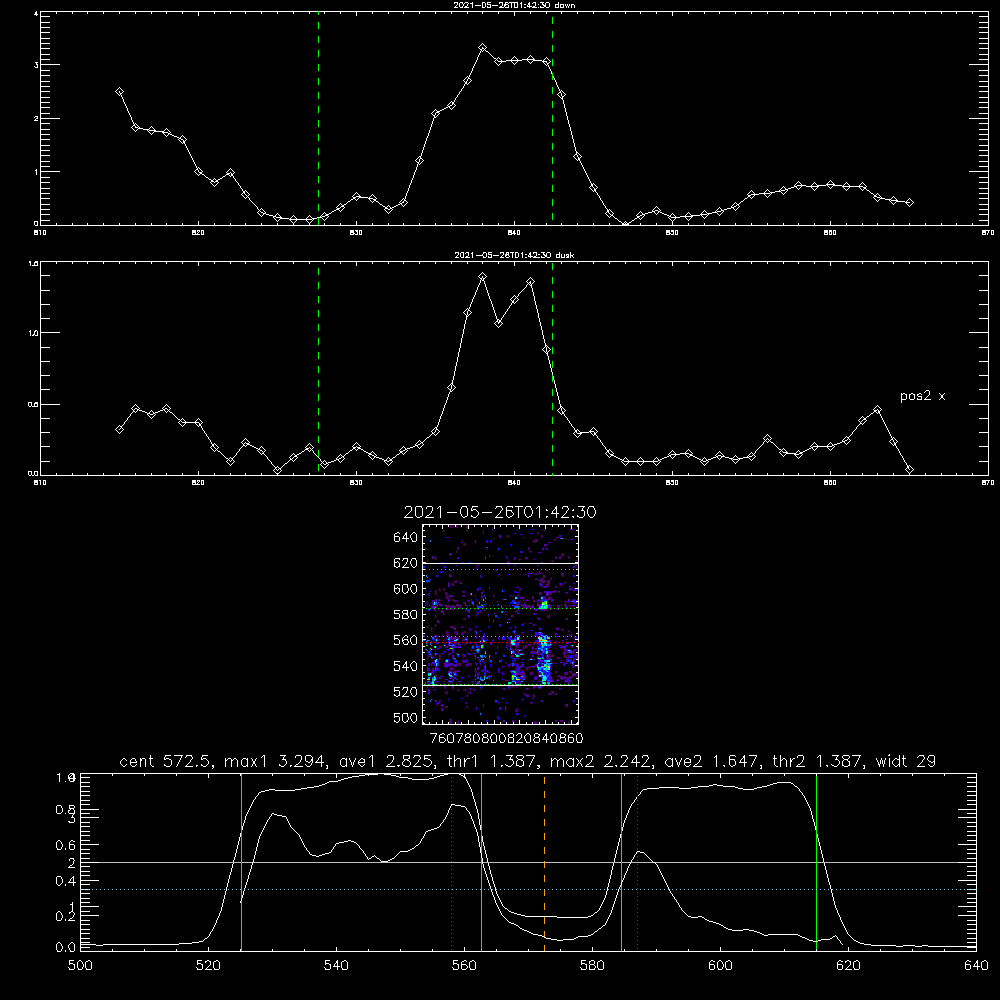This screenshot has width=1000, height=1000.
Task: Click the '620' y-axis label of heat map
Action: point(405,563)
